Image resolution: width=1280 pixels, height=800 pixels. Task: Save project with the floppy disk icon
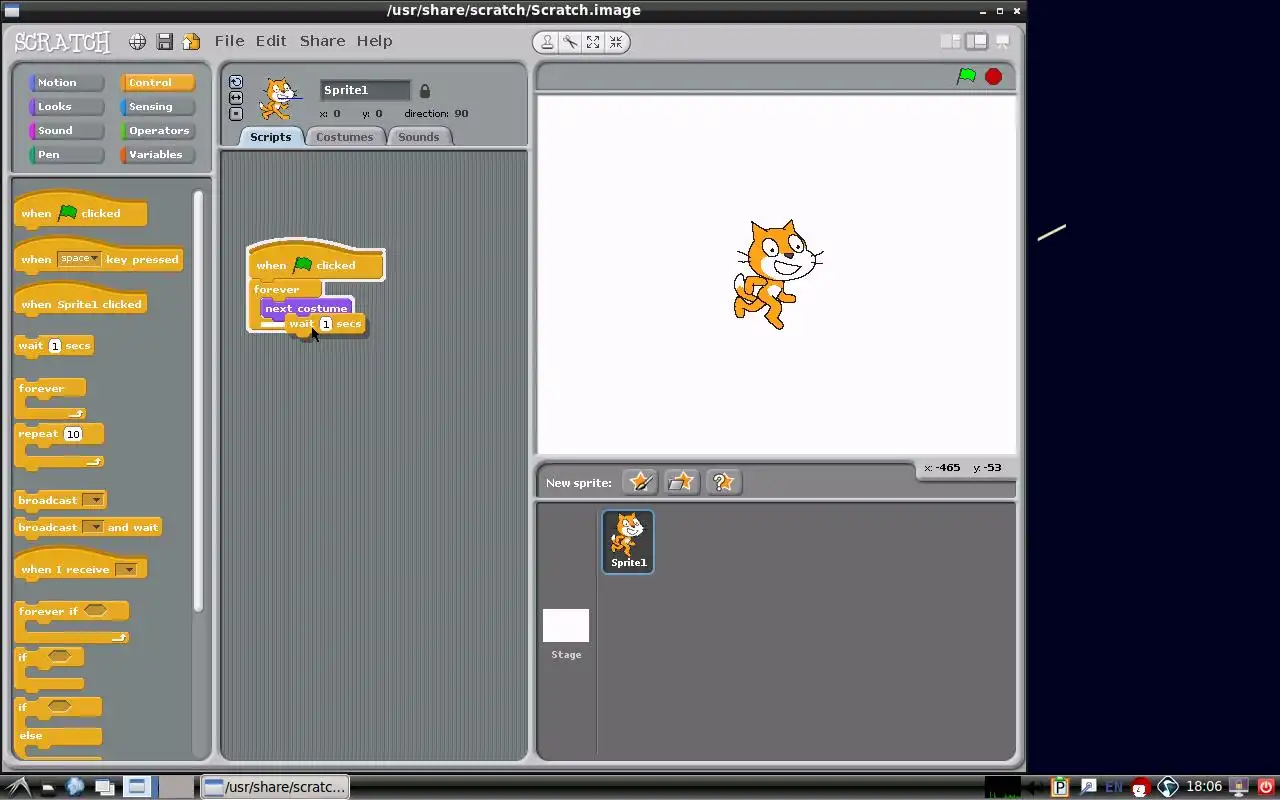tap(165, 41)
